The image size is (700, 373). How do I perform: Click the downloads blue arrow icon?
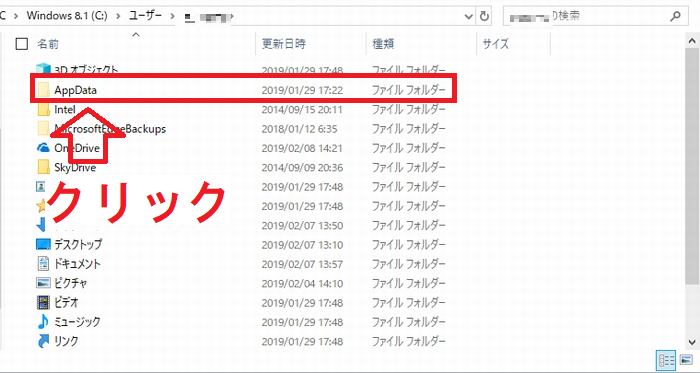tap(41, 225)
